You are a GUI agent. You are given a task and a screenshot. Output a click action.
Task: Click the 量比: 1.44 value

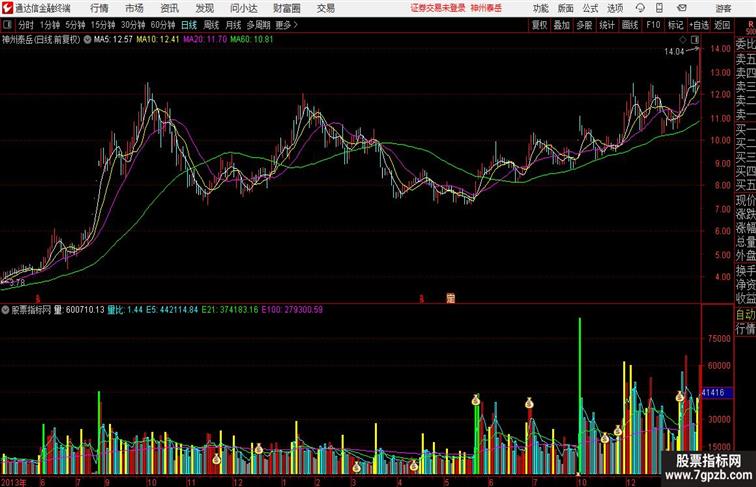tap(125, 310)
